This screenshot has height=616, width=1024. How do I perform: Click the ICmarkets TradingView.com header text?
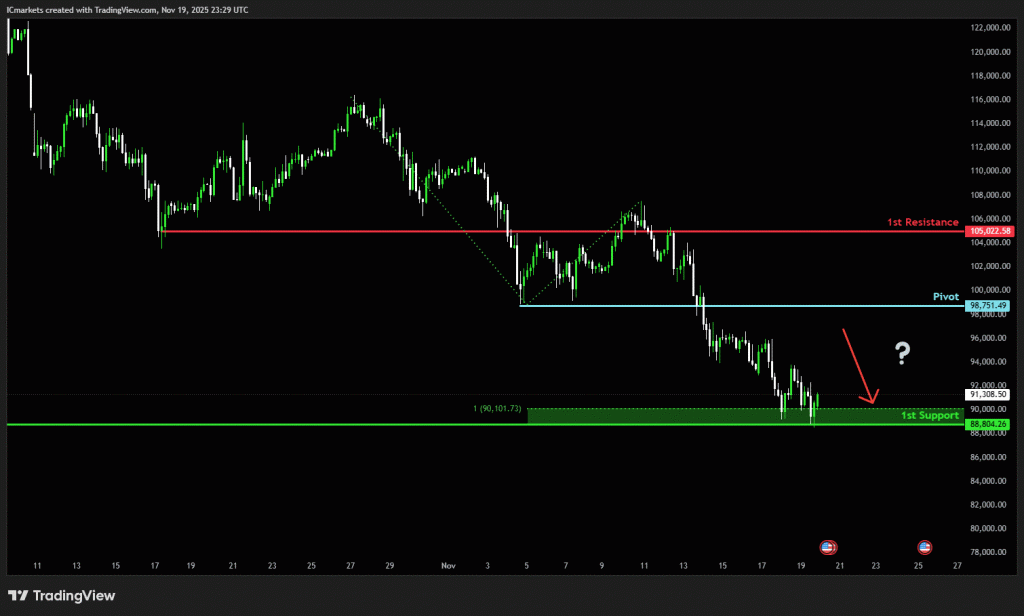tap(127, 9)
